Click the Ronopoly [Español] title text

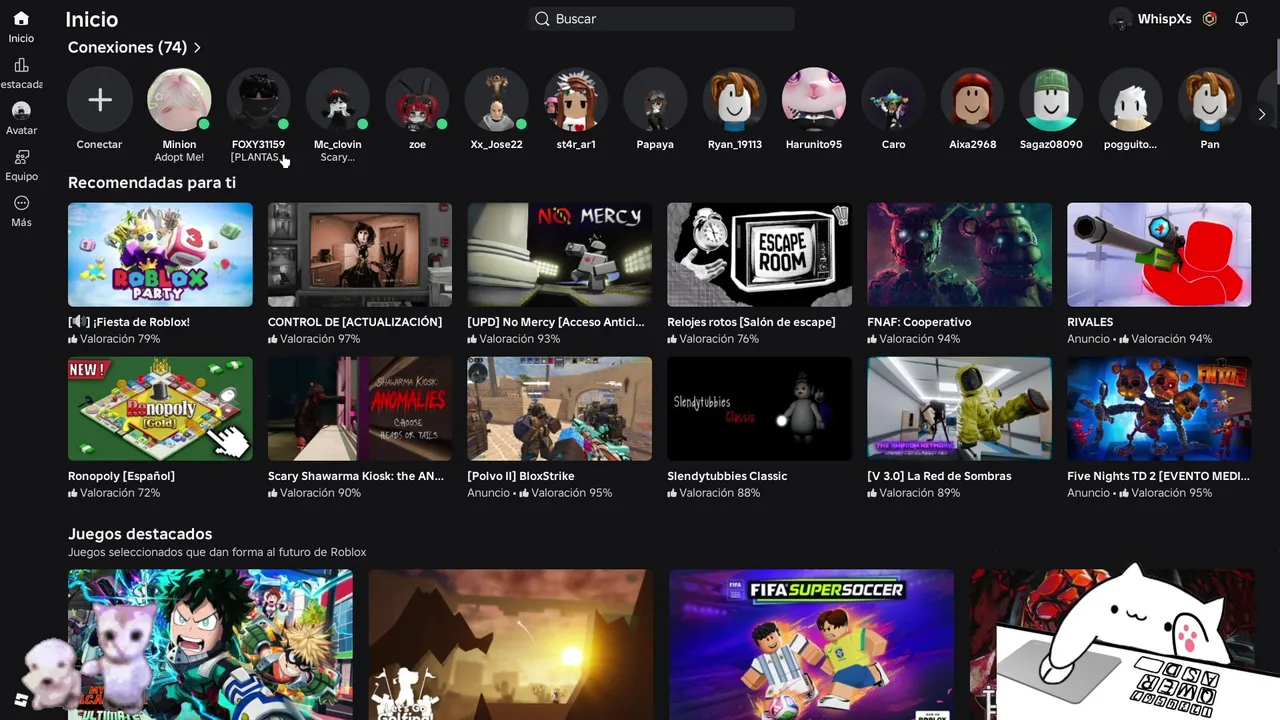(121, 476)
